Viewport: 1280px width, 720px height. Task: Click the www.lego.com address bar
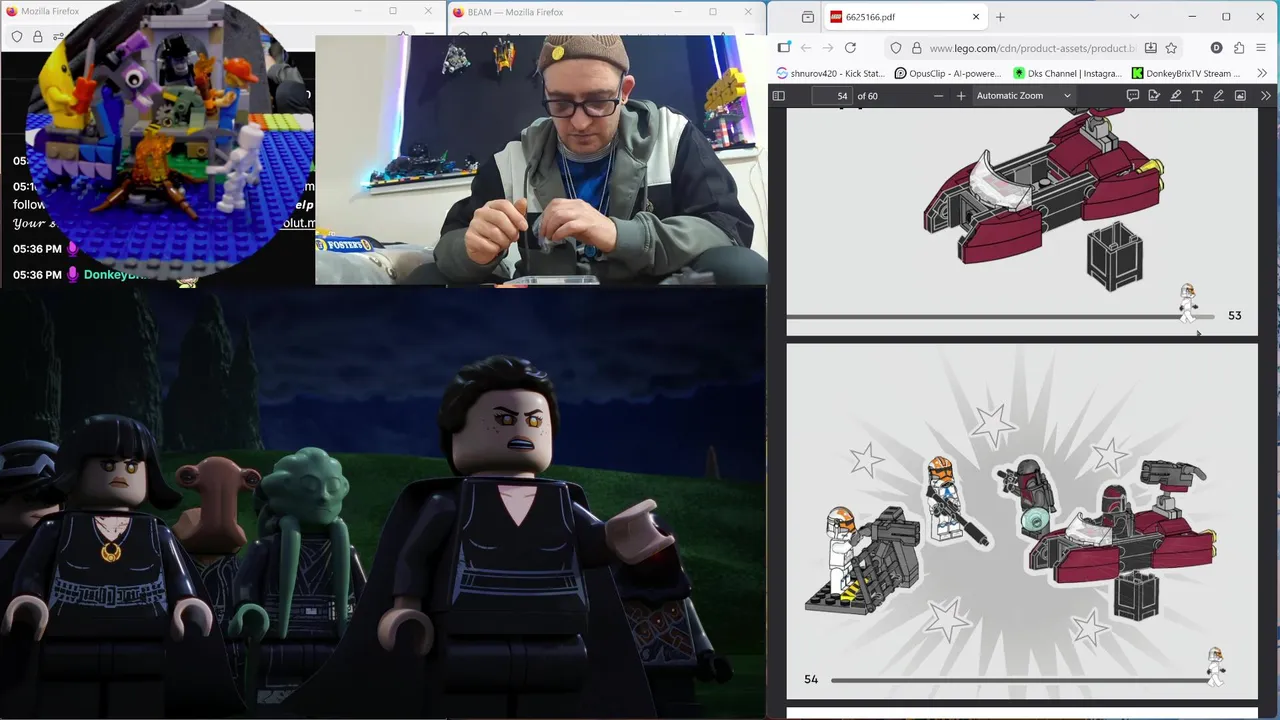[1032, 48]
